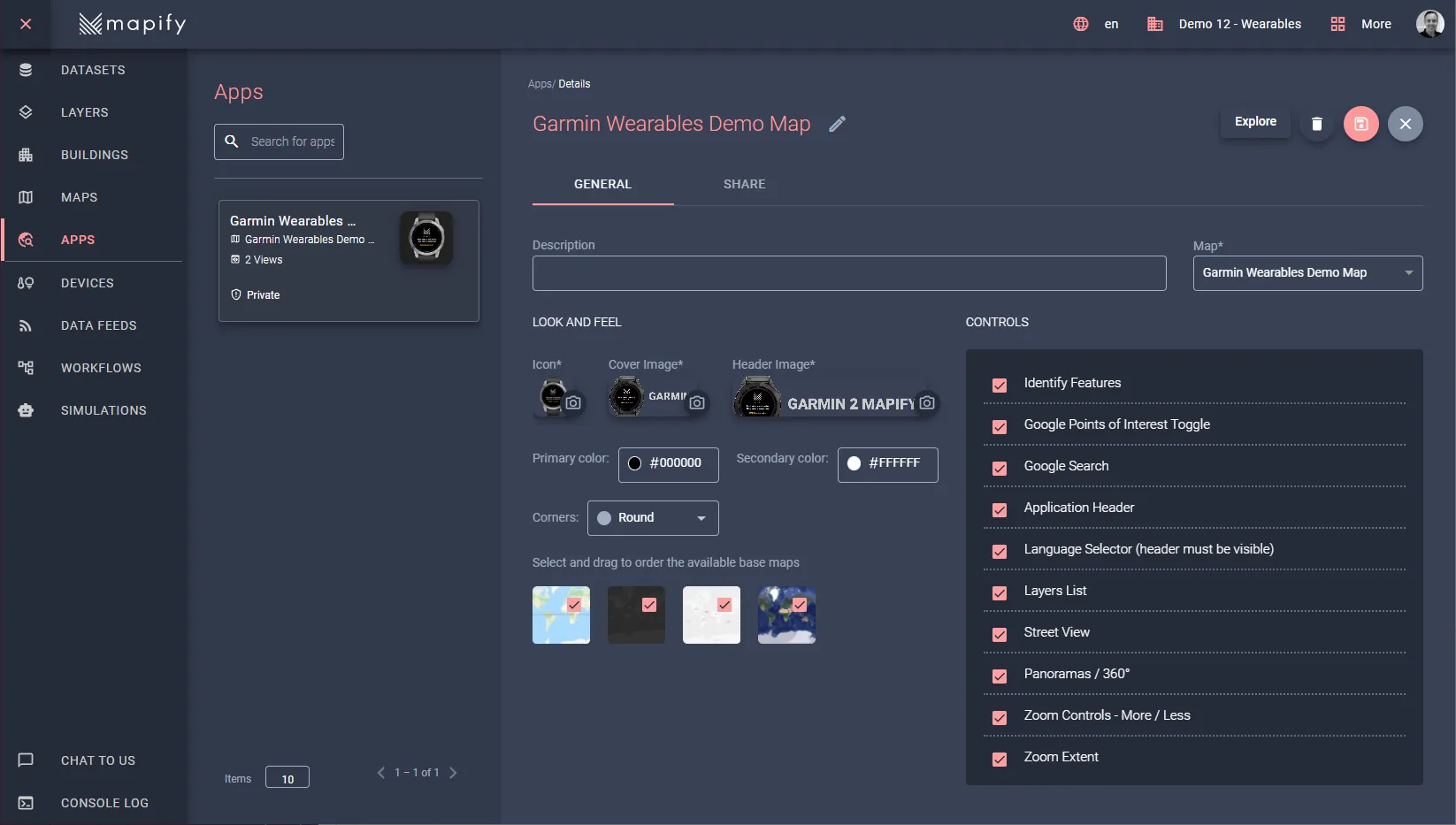This screenshot has width=1456, height=825.
Task: Toggle the Zoom Extent checkbox
Action: coord(1000,760)
